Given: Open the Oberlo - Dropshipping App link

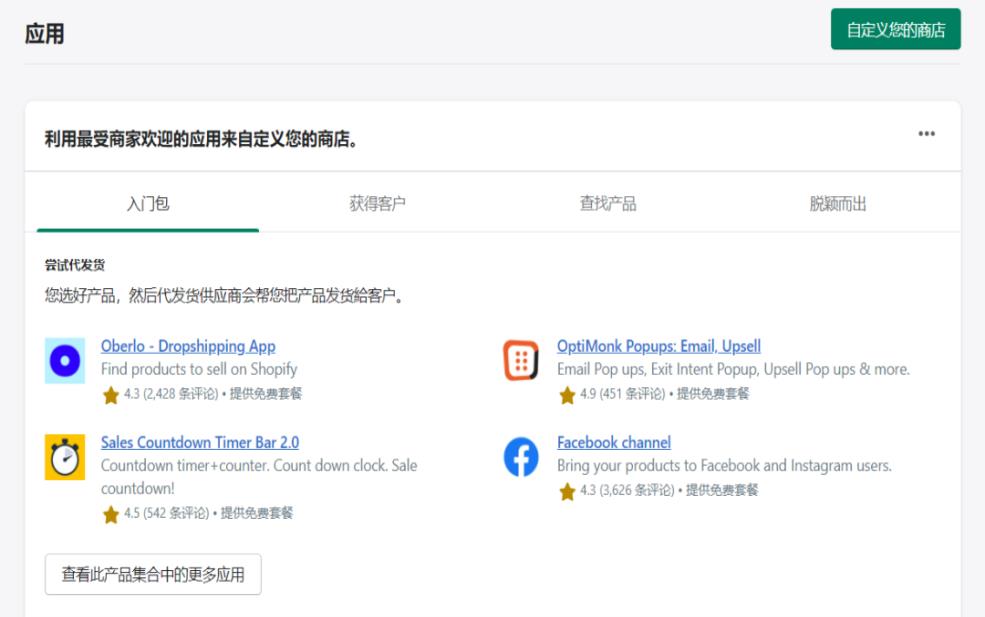Looking at the screenshot, I should point(188,346).
